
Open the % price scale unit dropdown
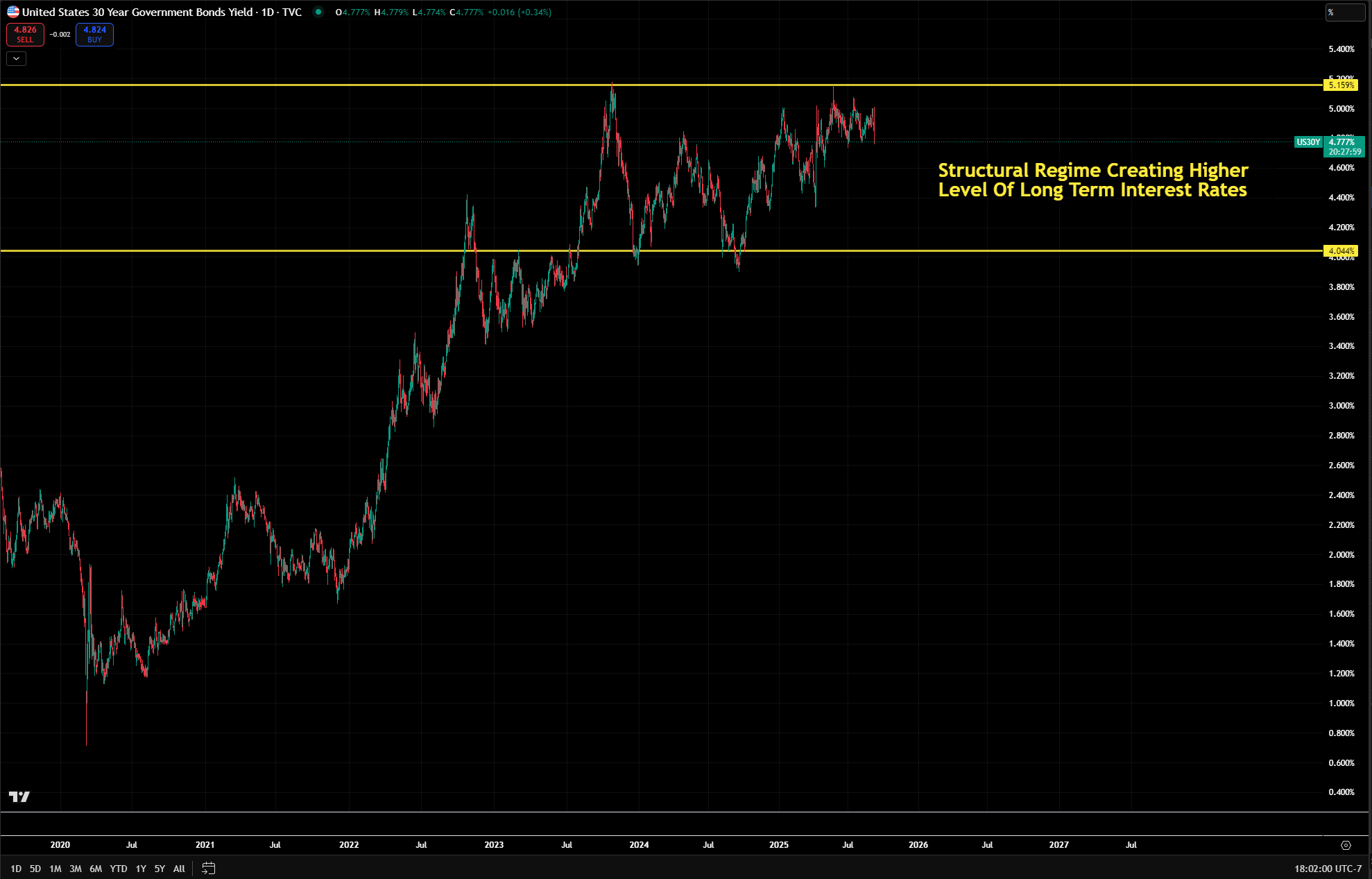(1344, 12)
